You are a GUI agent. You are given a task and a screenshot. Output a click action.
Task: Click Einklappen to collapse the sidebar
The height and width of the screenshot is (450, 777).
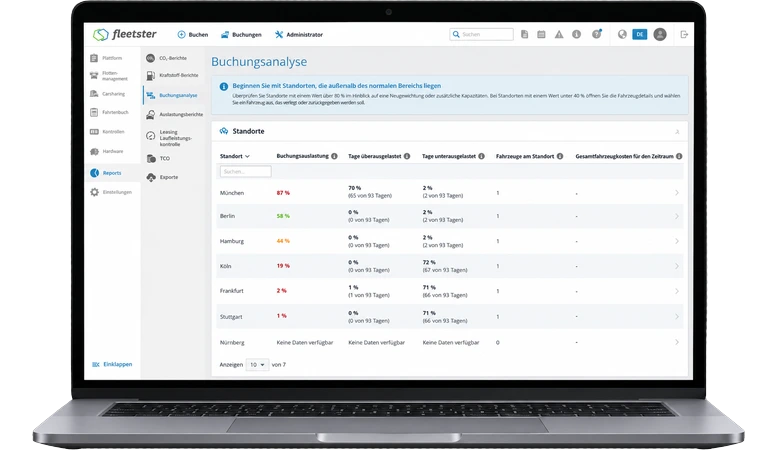click(x=112, y=364)
